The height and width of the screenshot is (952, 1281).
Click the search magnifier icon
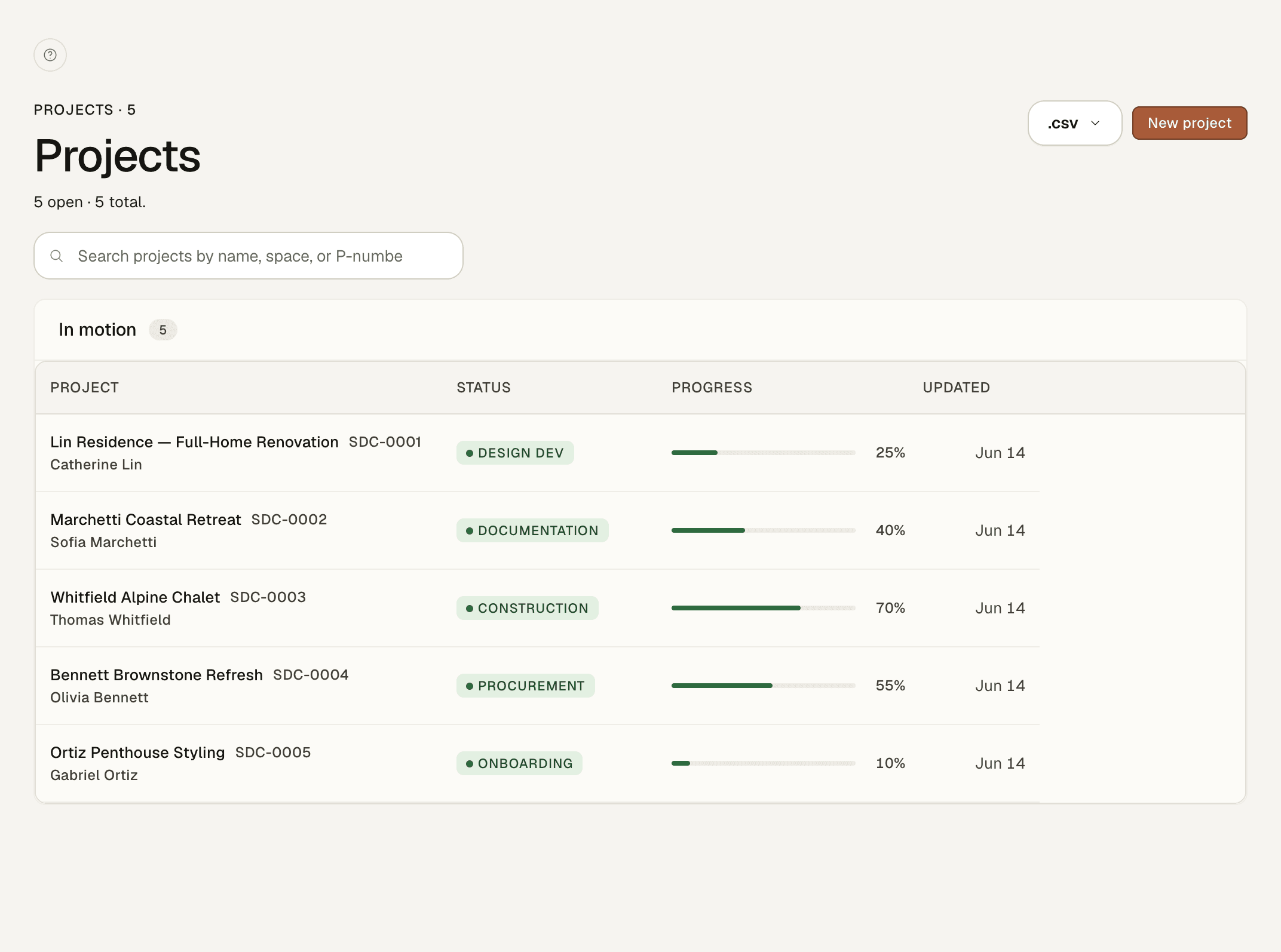[57, 256]
